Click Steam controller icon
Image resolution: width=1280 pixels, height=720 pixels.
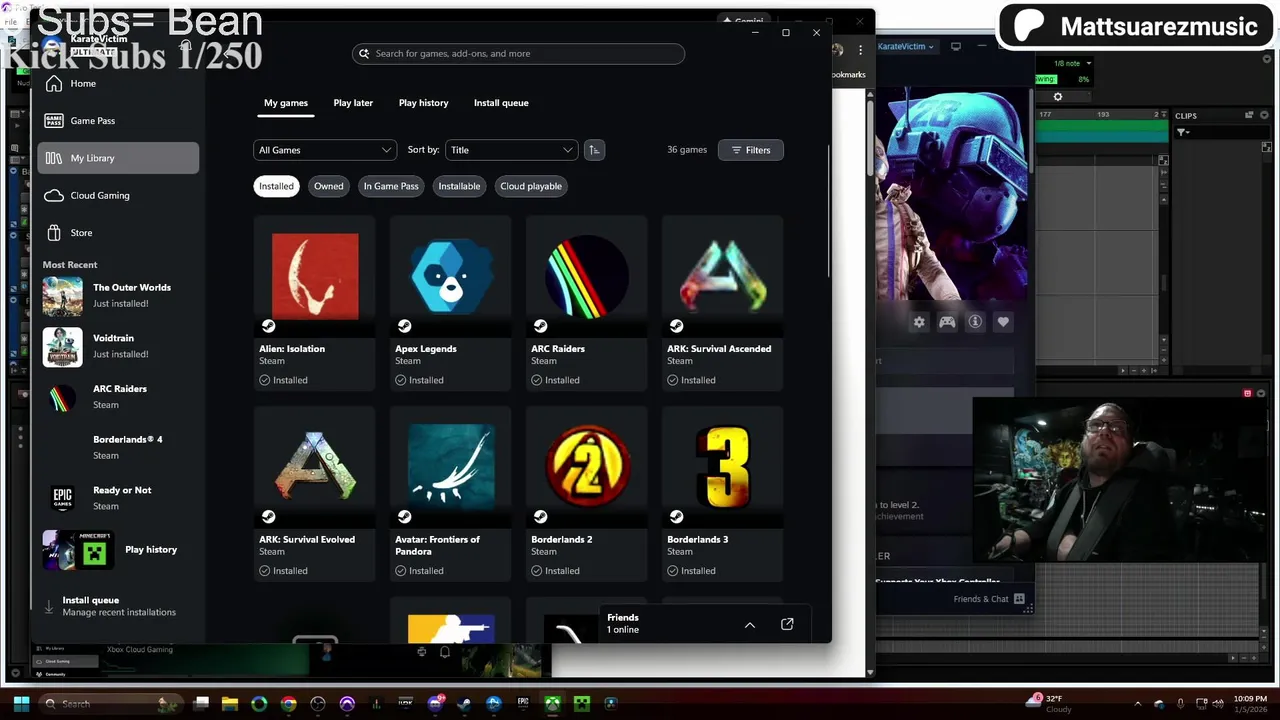tap(947, 322)
